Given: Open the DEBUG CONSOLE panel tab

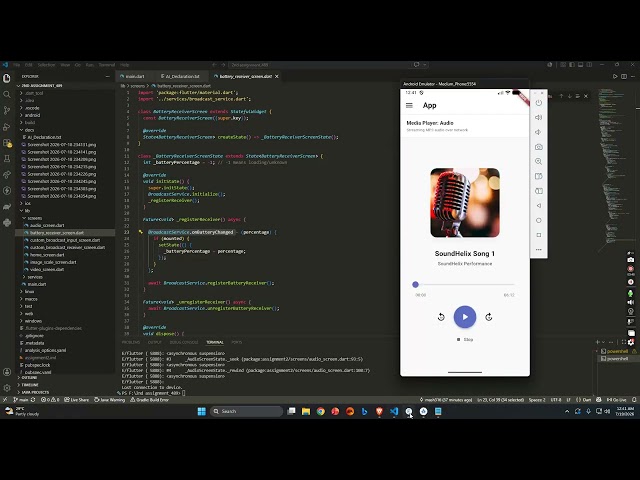Looking at the screenshot, I should 184,342.
